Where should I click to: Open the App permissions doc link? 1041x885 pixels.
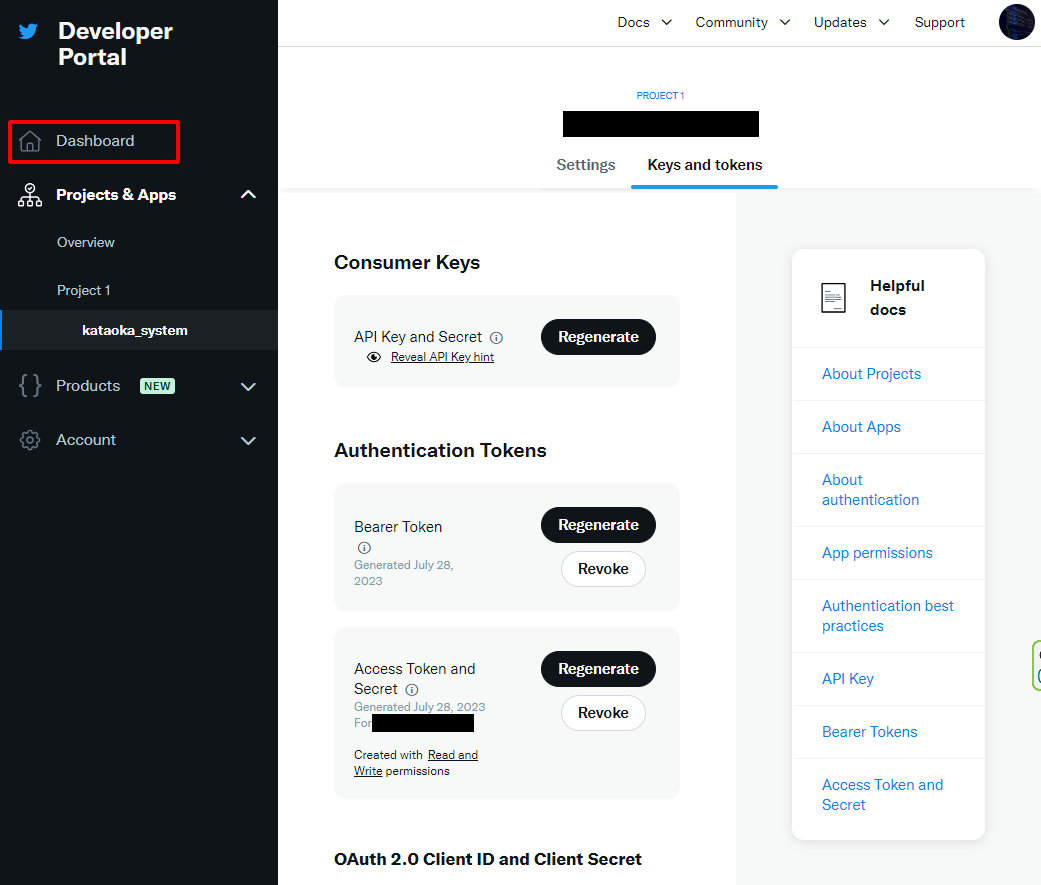877,553
